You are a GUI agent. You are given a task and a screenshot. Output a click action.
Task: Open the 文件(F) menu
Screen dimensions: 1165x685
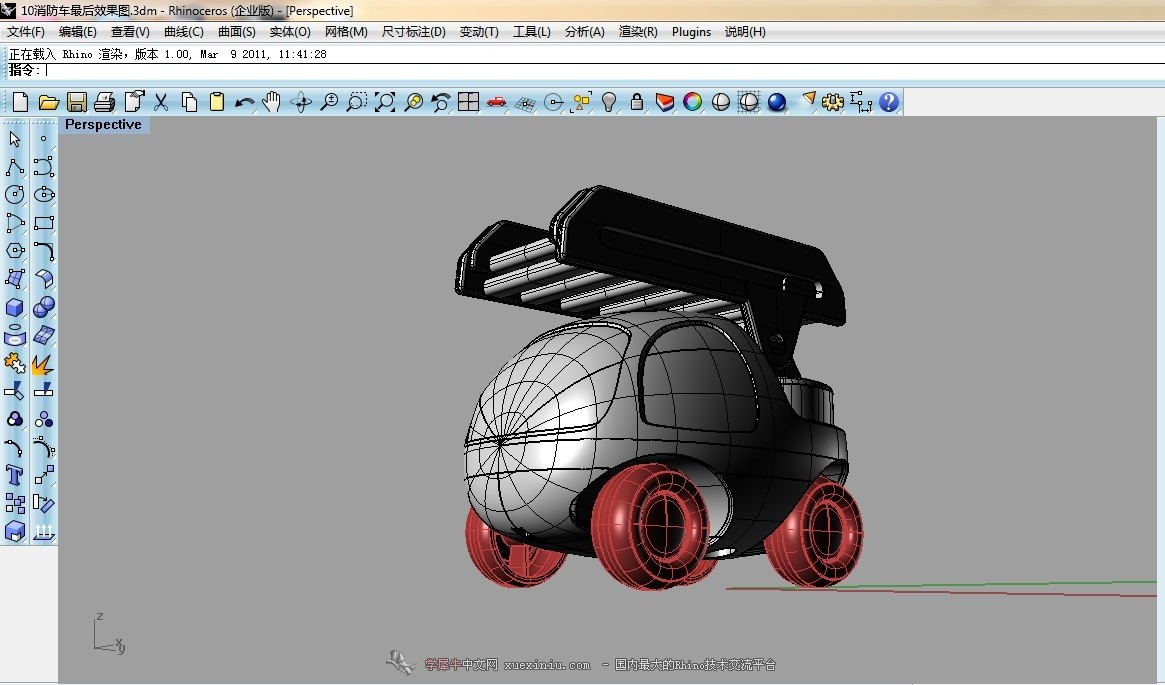pyautogui.click(x=26, y=32)
